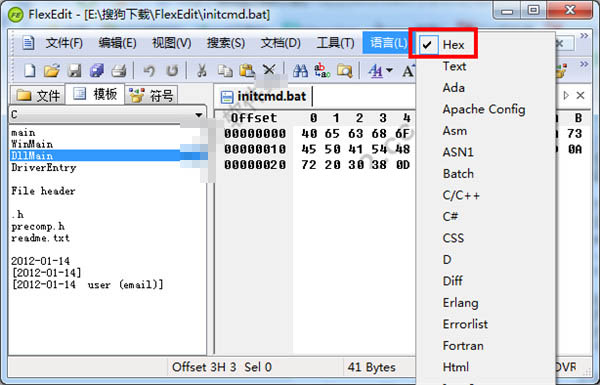This screenshot has height=385, width=600.
Task: Choose C/C++ from the language menu
Action: tap(461, 195)
